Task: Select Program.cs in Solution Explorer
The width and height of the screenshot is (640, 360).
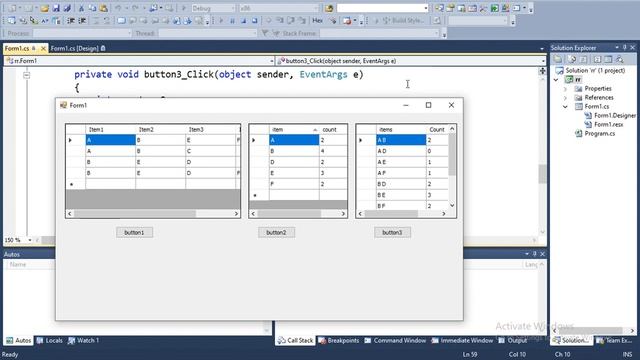Action: coord(599,133)
